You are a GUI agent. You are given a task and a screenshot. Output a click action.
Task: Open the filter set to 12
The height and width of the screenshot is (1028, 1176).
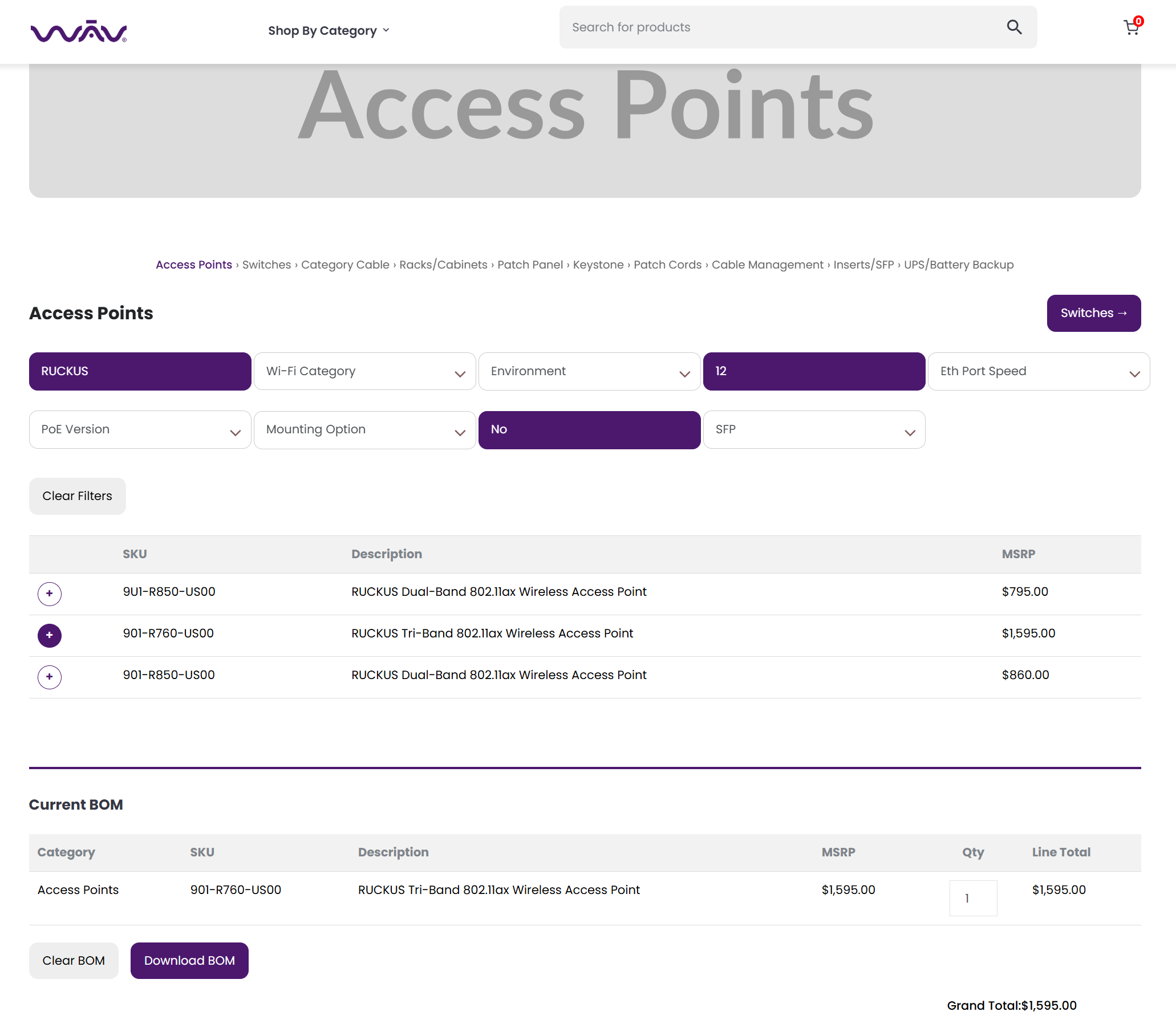[x=814, y=371]
